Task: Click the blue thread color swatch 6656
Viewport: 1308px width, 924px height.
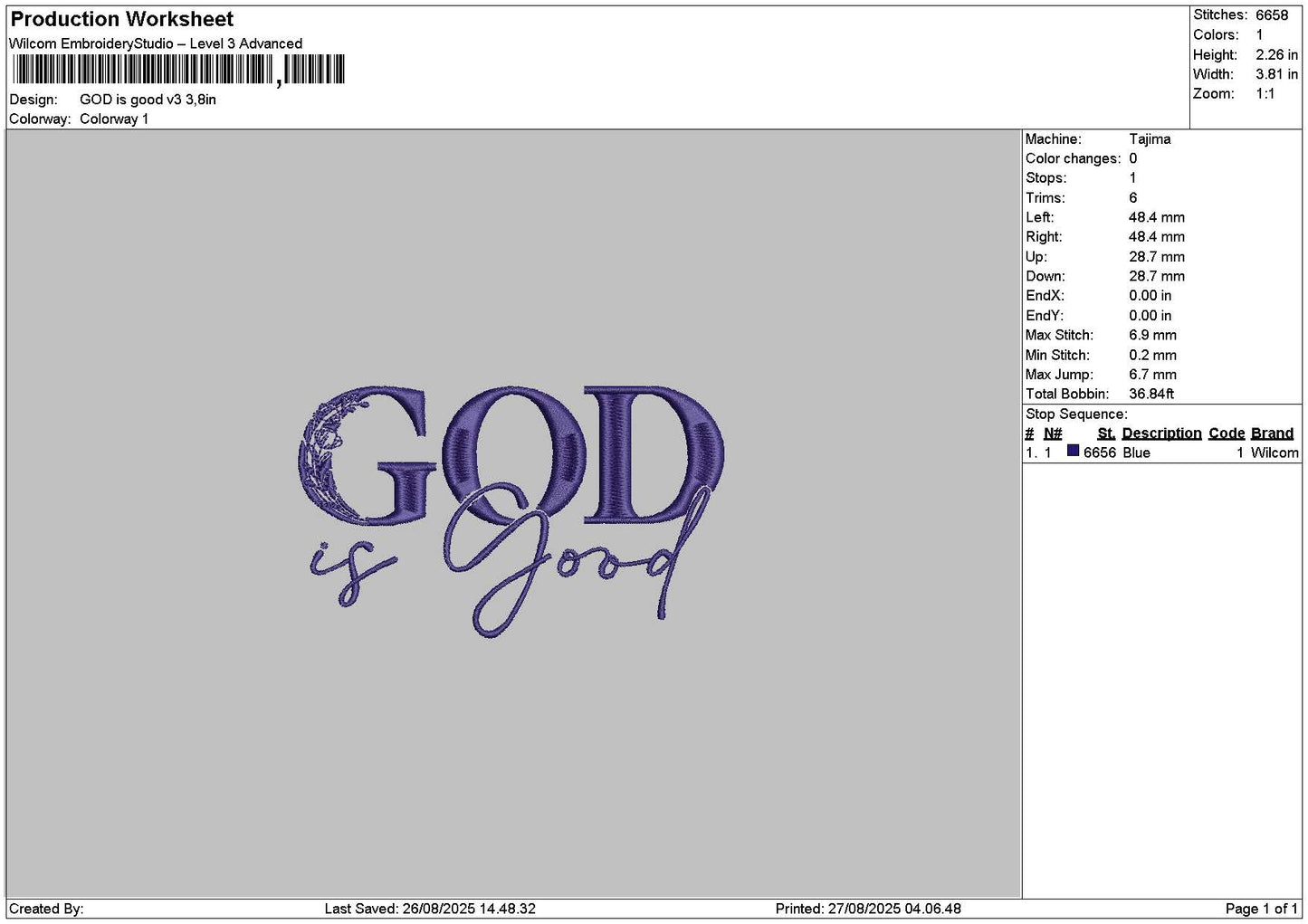Action: (x=1073, y=452)
